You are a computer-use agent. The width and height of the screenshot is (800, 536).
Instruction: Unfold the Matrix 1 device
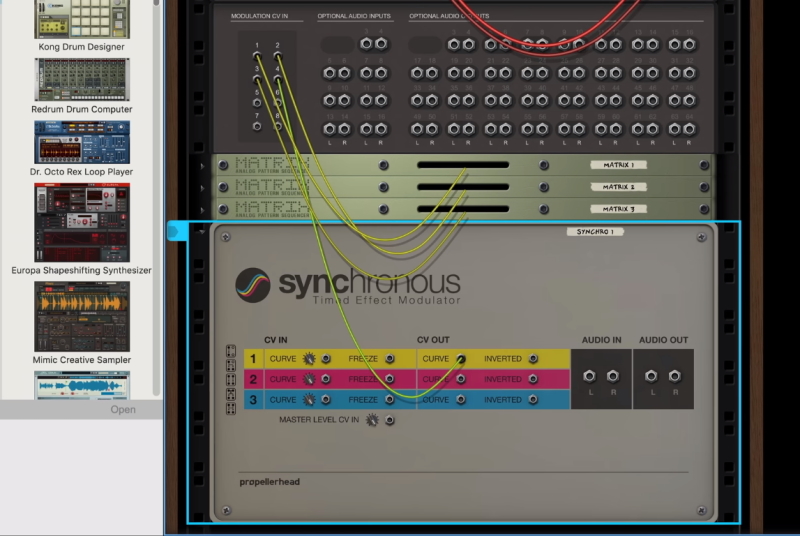click(x=203, y=166)
